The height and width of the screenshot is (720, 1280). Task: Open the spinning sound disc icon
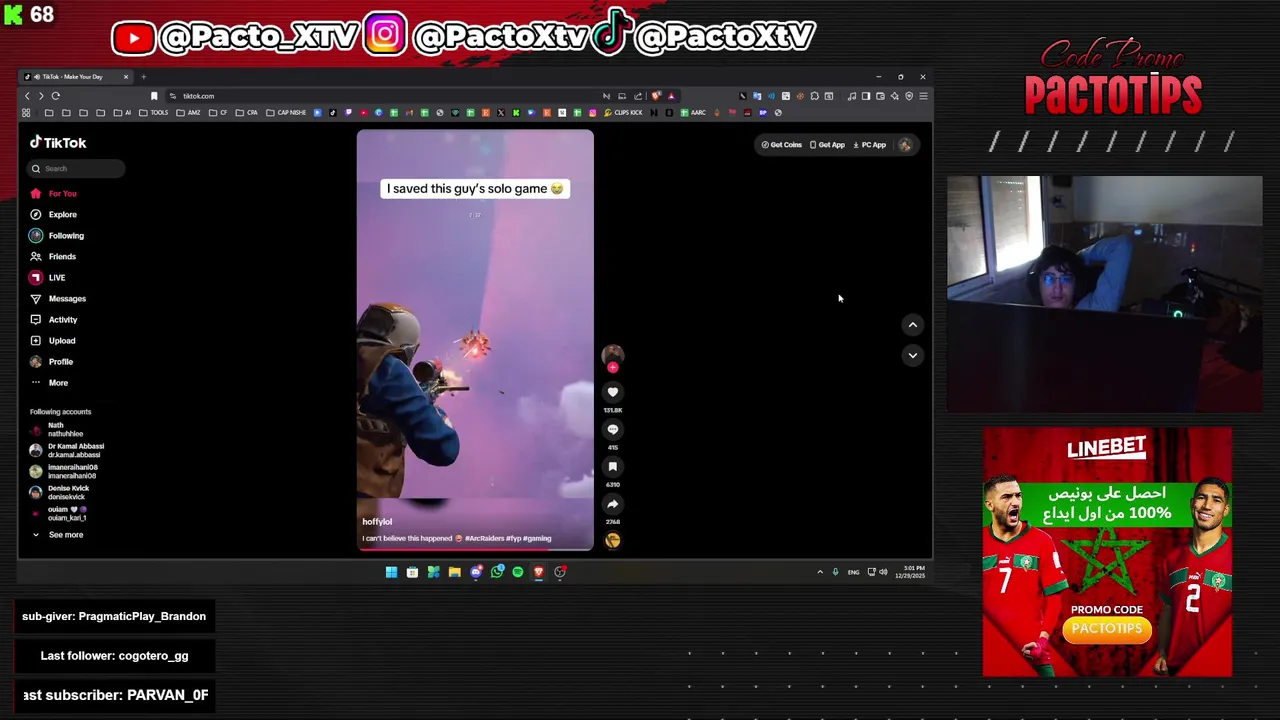(613, 540)
